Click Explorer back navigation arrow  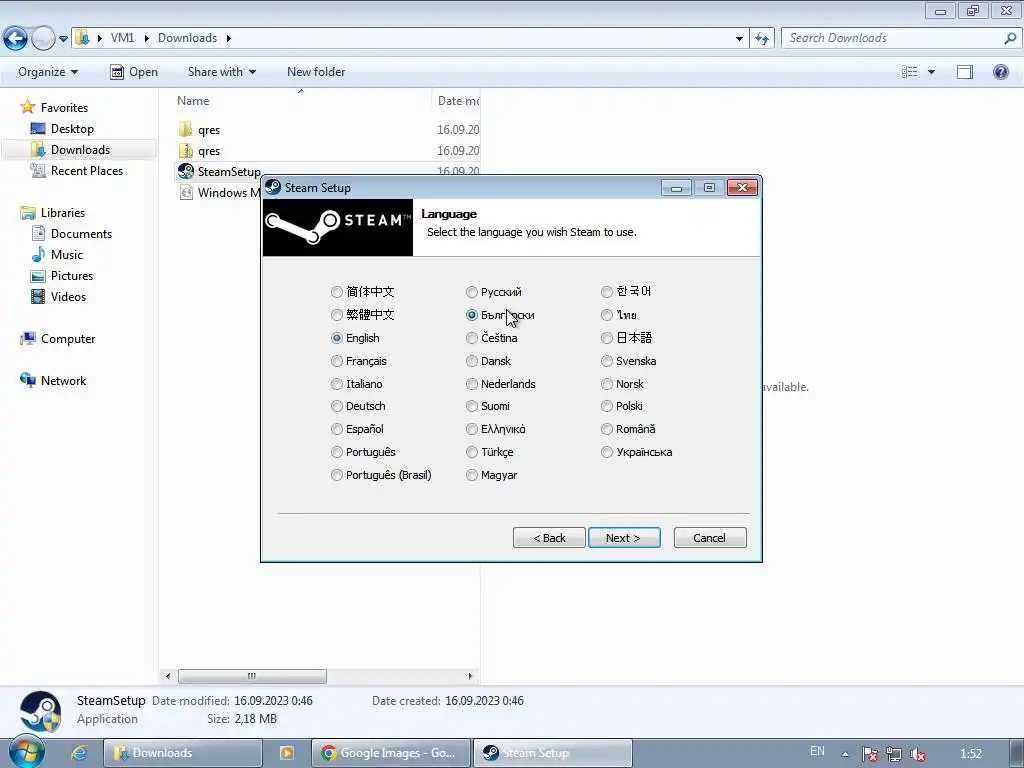(16, 39)
